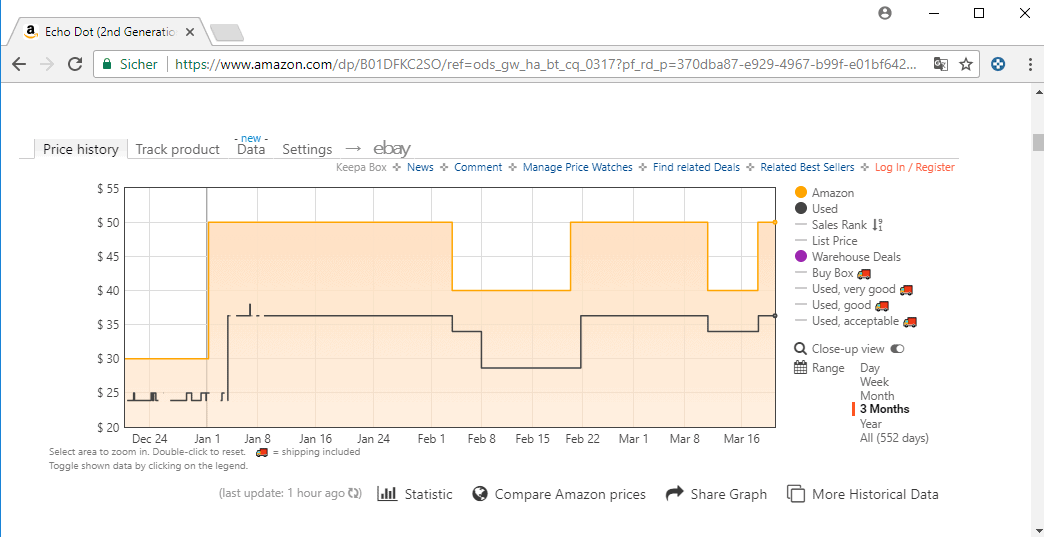Click the translate page icon
Viewport: 1044px width, 537px height.
pos(940,64)
